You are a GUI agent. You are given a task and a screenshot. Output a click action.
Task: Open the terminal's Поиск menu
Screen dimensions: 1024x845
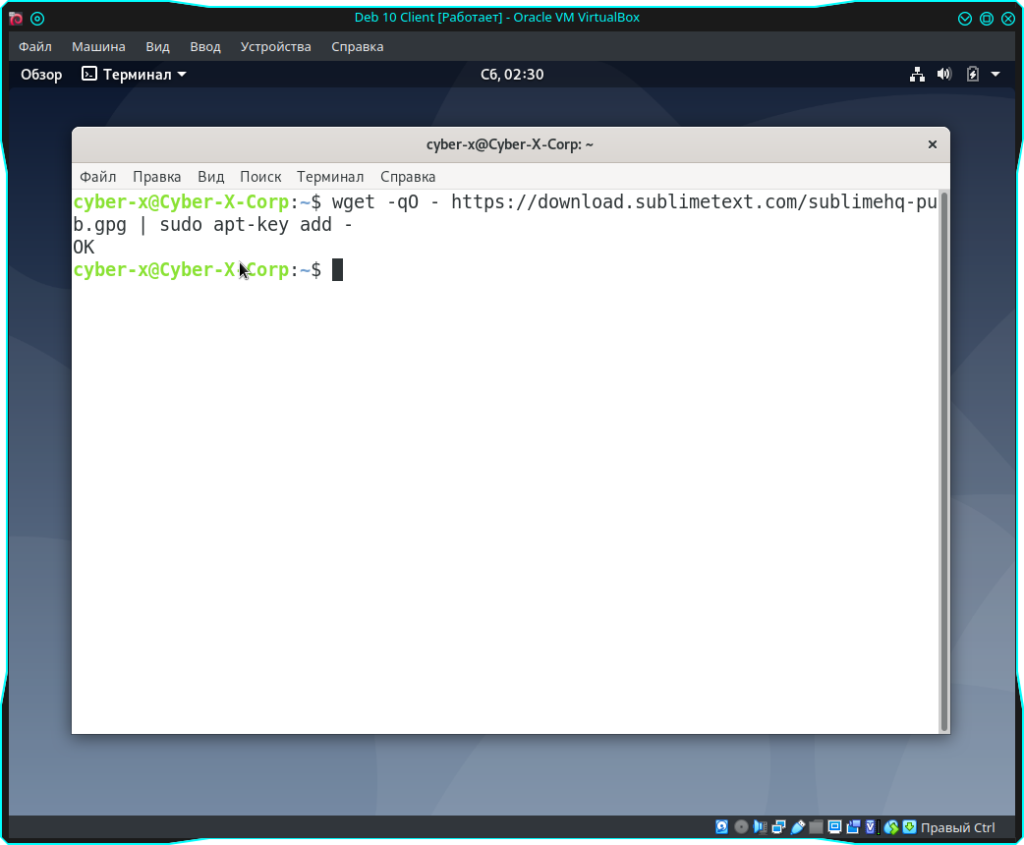pos(260,176)
